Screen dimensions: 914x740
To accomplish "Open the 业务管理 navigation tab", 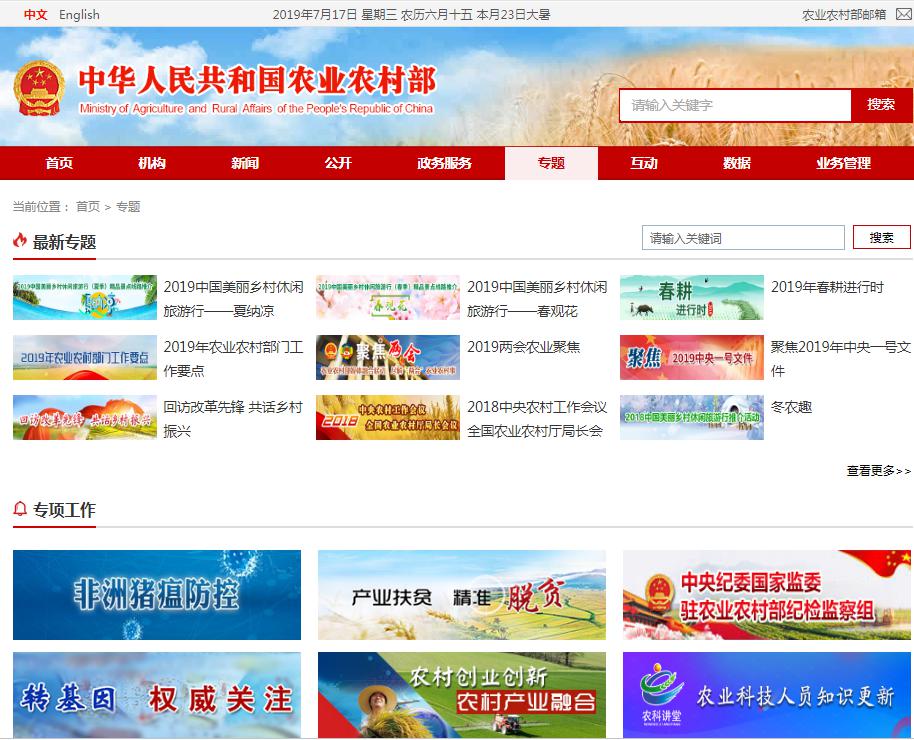I will [x=843, y=163].
